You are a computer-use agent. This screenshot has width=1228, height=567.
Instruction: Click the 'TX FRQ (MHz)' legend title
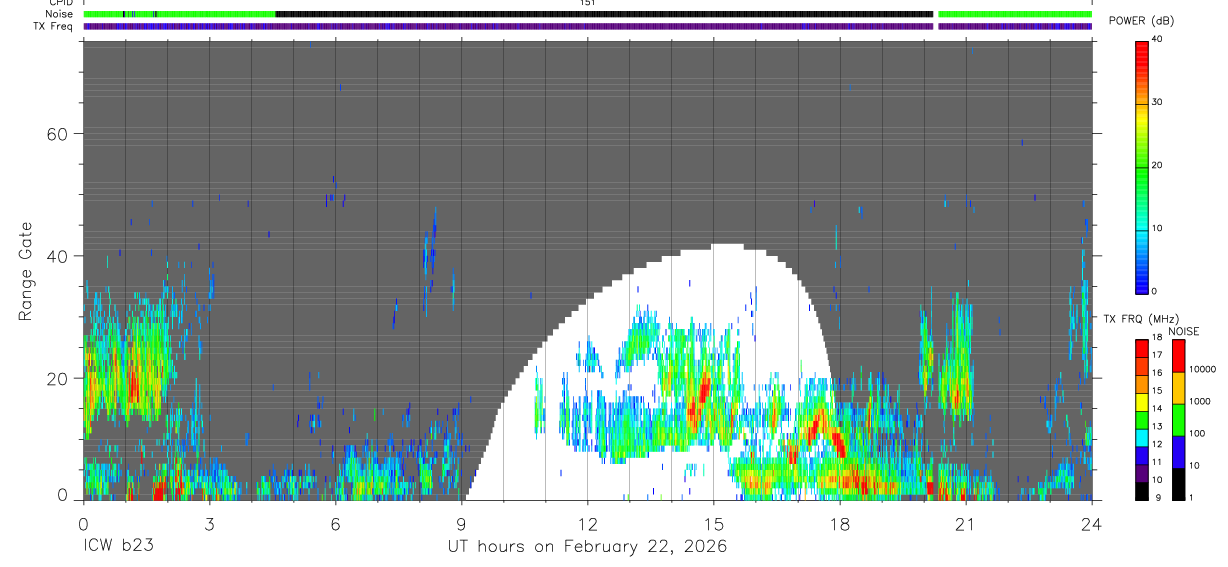[1141, 319]
